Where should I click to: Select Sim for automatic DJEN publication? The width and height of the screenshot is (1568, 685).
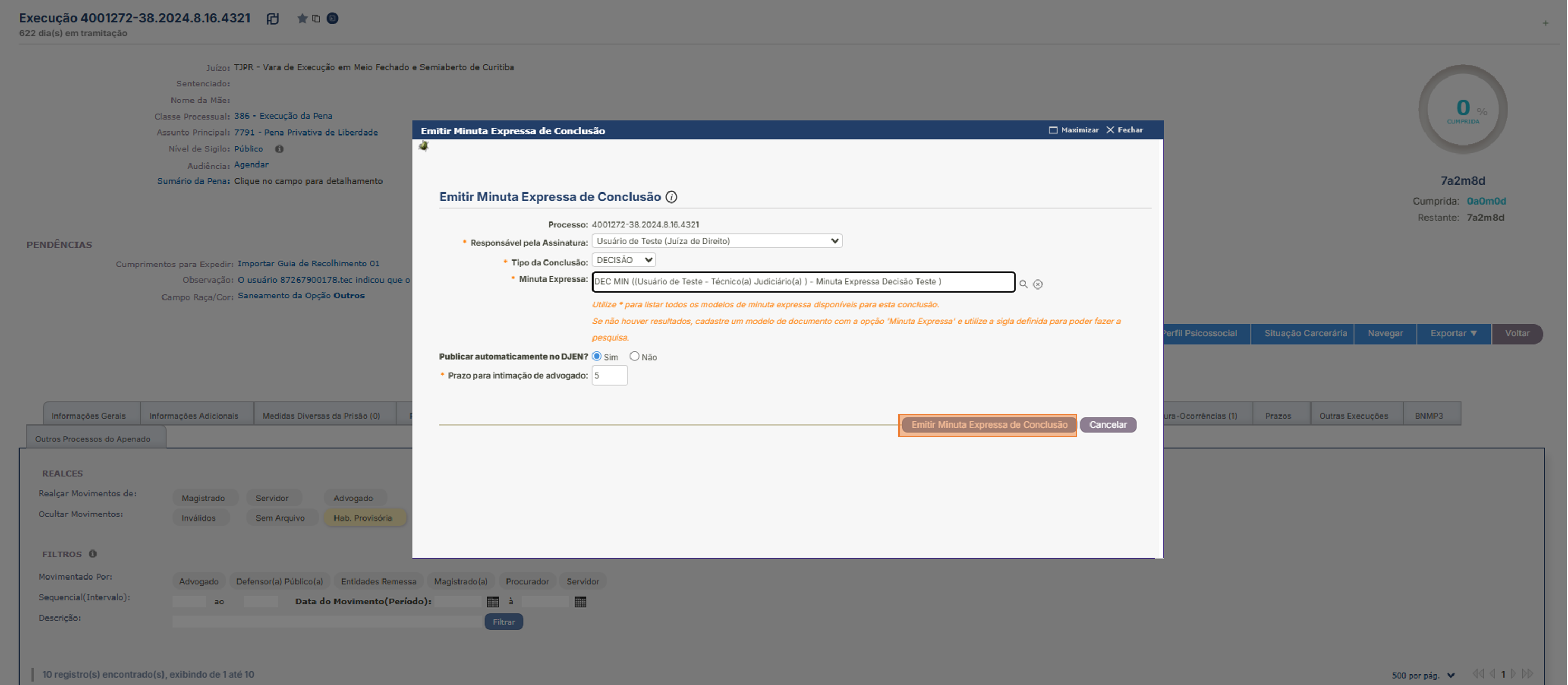tap(597, 356)
